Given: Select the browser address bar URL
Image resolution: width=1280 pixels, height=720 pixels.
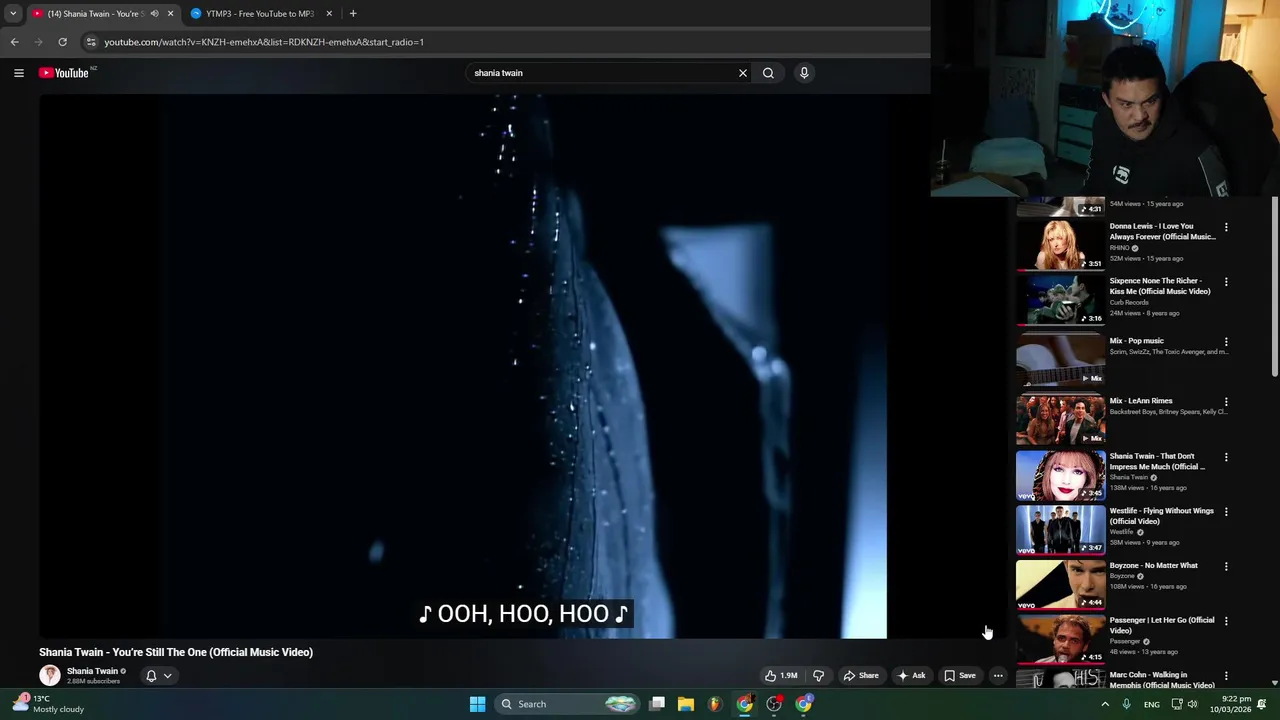Looking at the screenshot, I should point(264,42).
